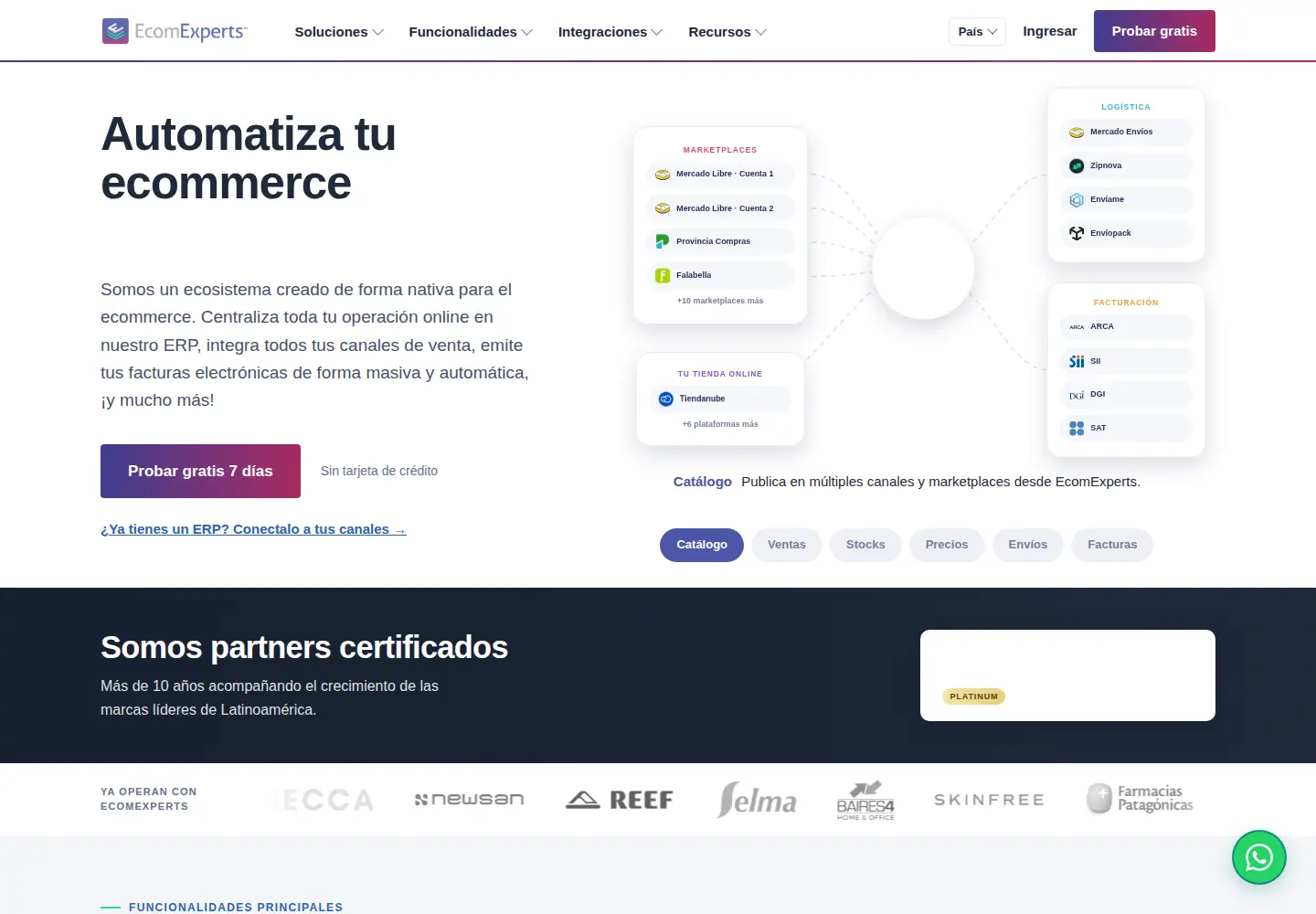Expand the Recursos menu
The image size is (1316, 914).
[727, 32]
